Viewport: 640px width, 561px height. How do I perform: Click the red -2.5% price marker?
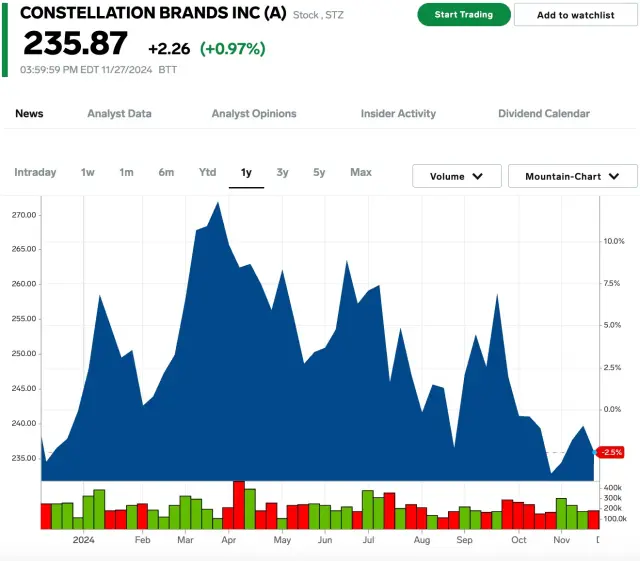click(x=611, y=452)
